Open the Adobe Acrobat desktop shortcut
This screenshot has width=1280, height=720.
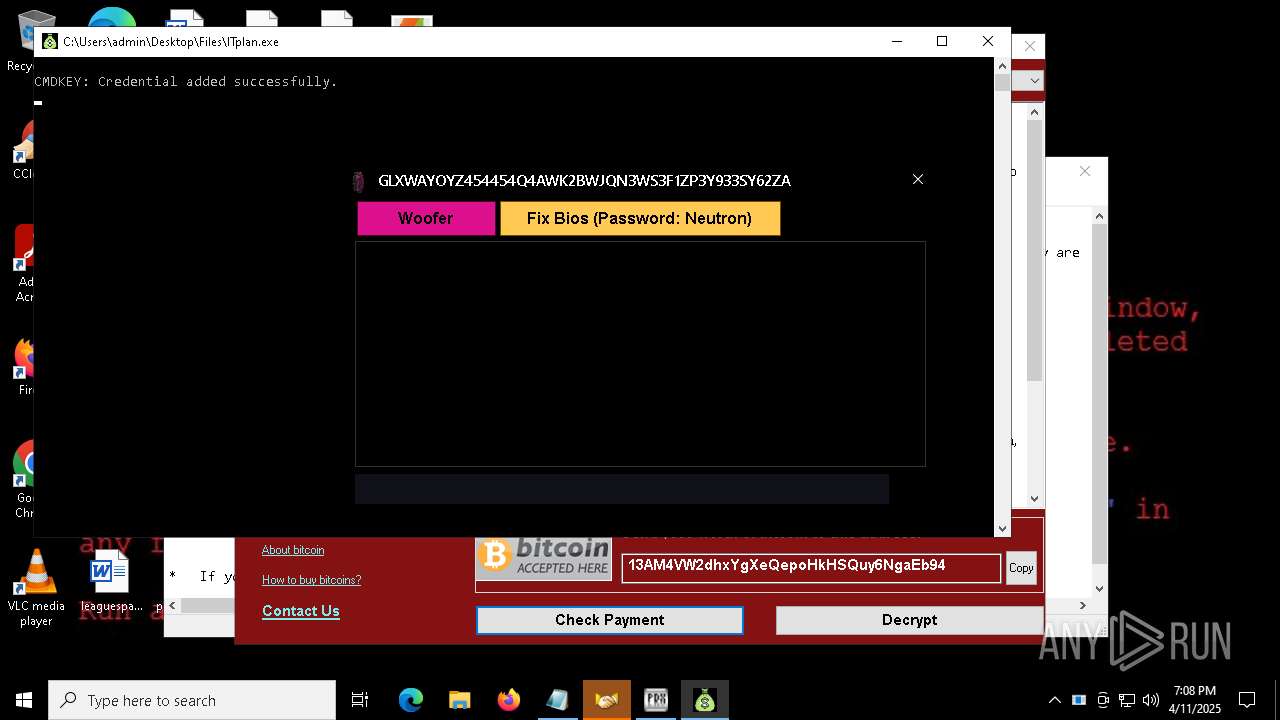coord(24,263)
